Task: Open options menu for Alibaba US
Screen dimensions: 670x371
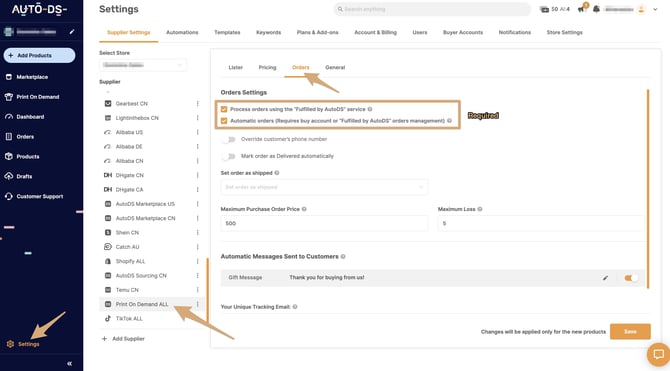Action: [x=197, y=132]
